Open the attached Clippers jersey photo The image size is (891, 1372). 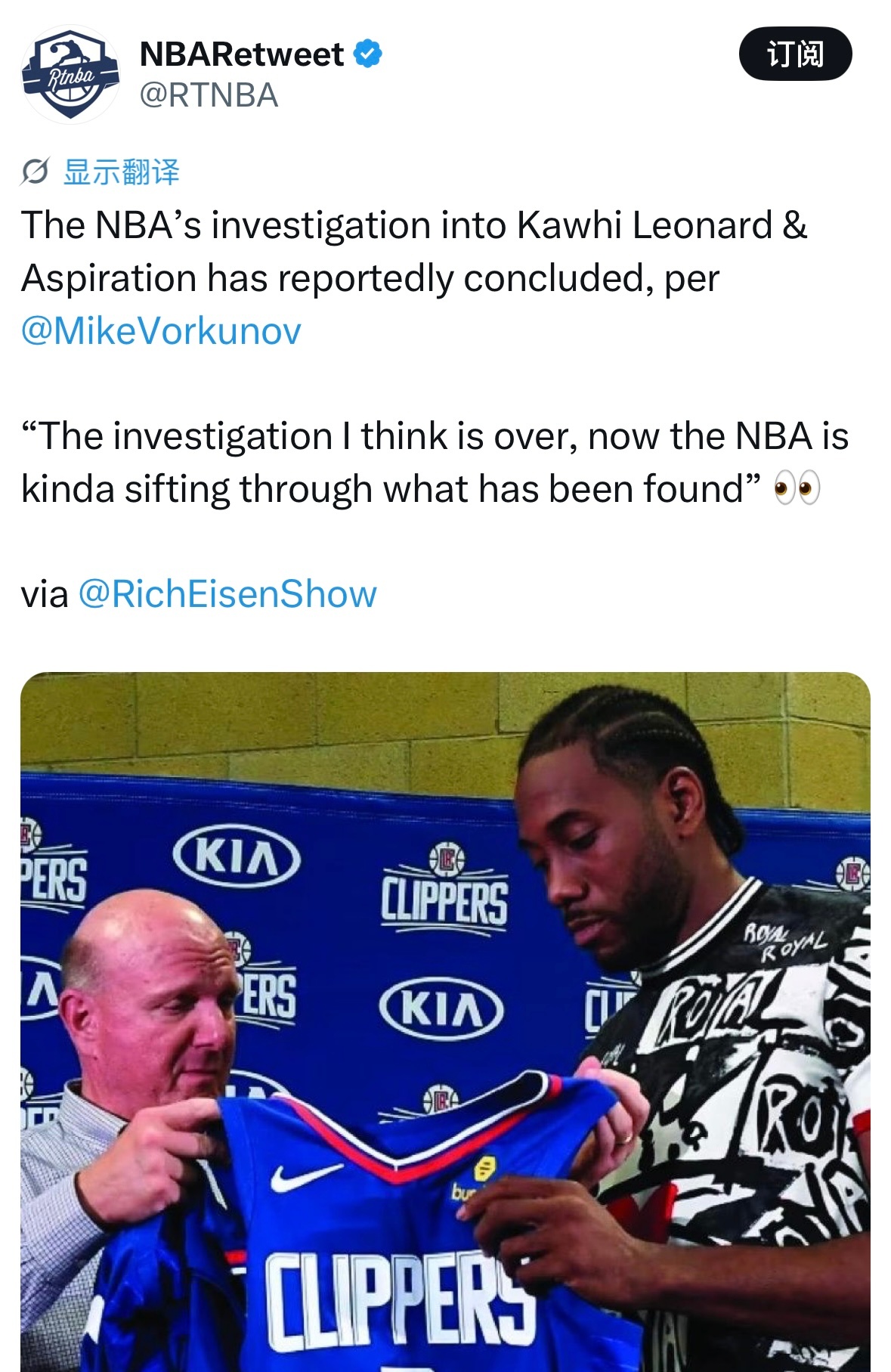point(445,1022)
